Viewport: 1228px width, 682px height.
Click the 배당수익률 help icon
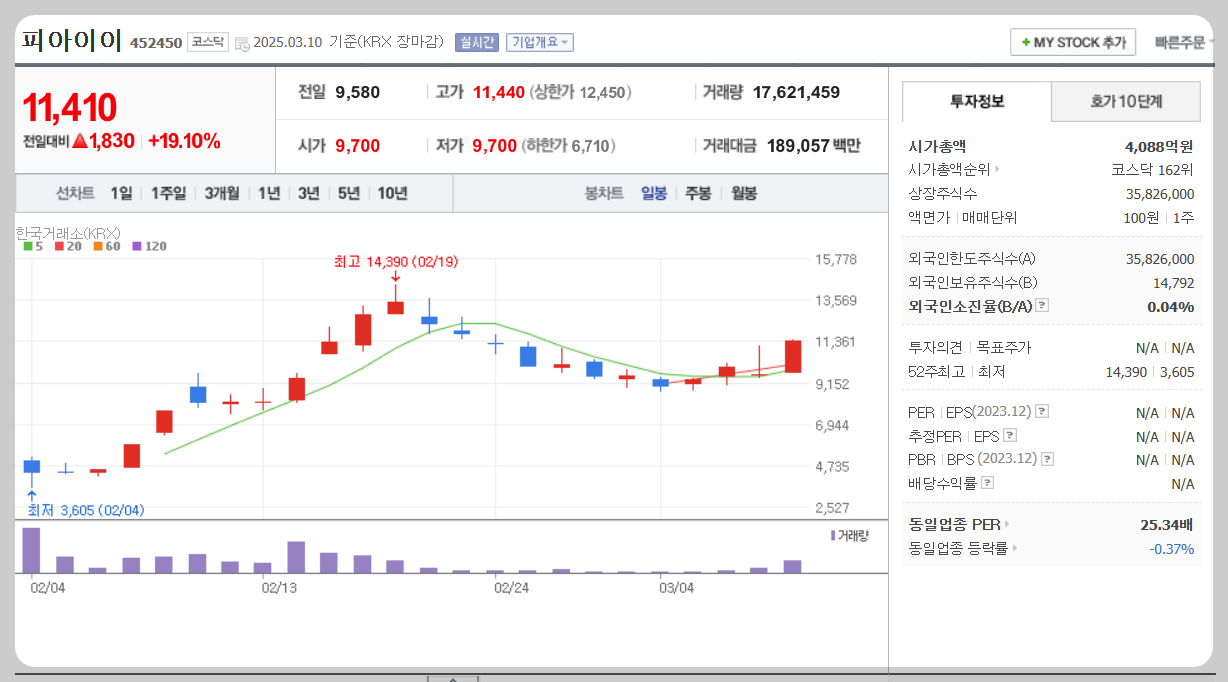(987, 481)
